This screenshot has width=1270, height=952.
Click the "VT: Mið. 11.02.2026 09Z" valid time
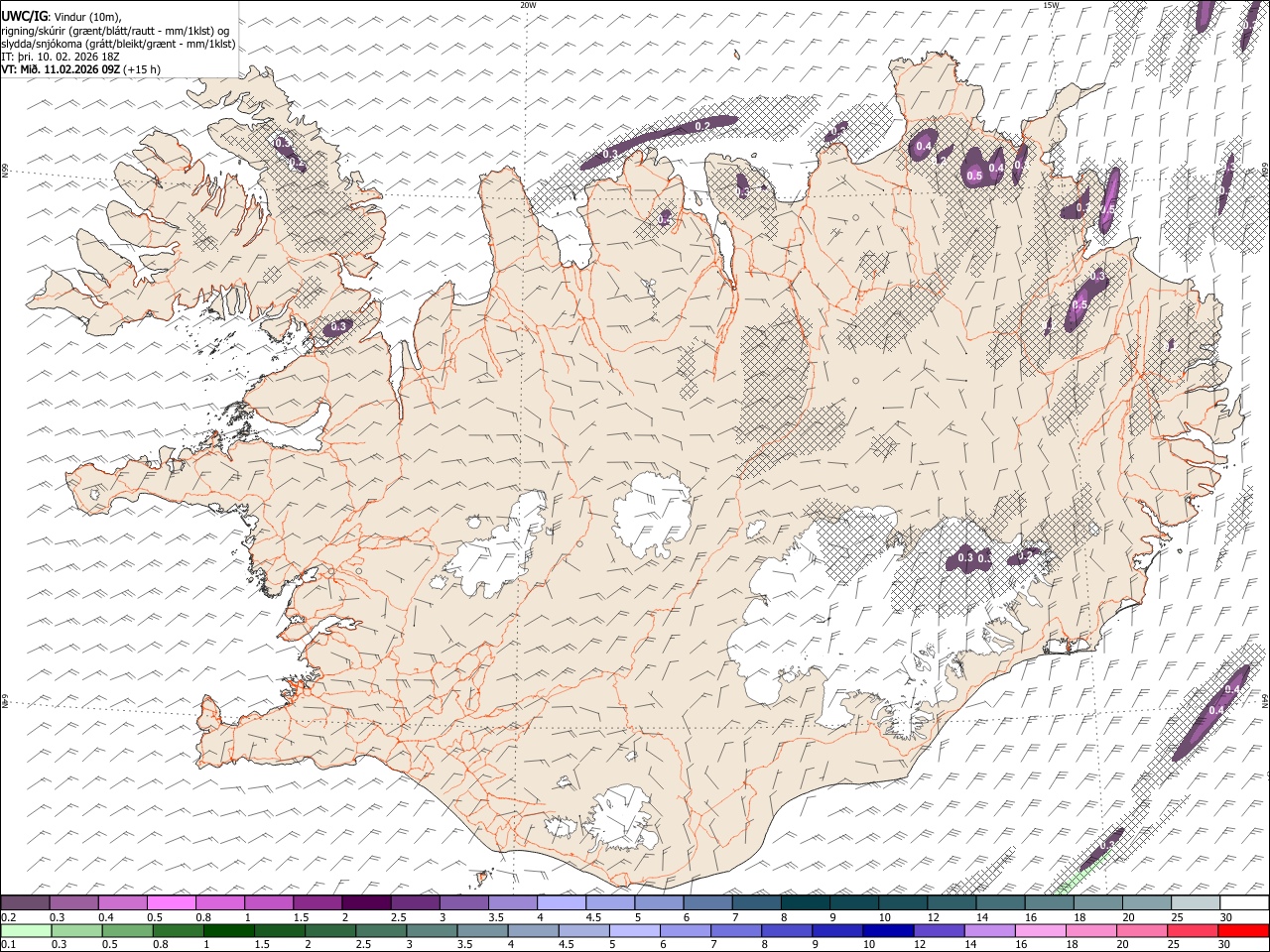pyautogui.click(x=61, y=69)
